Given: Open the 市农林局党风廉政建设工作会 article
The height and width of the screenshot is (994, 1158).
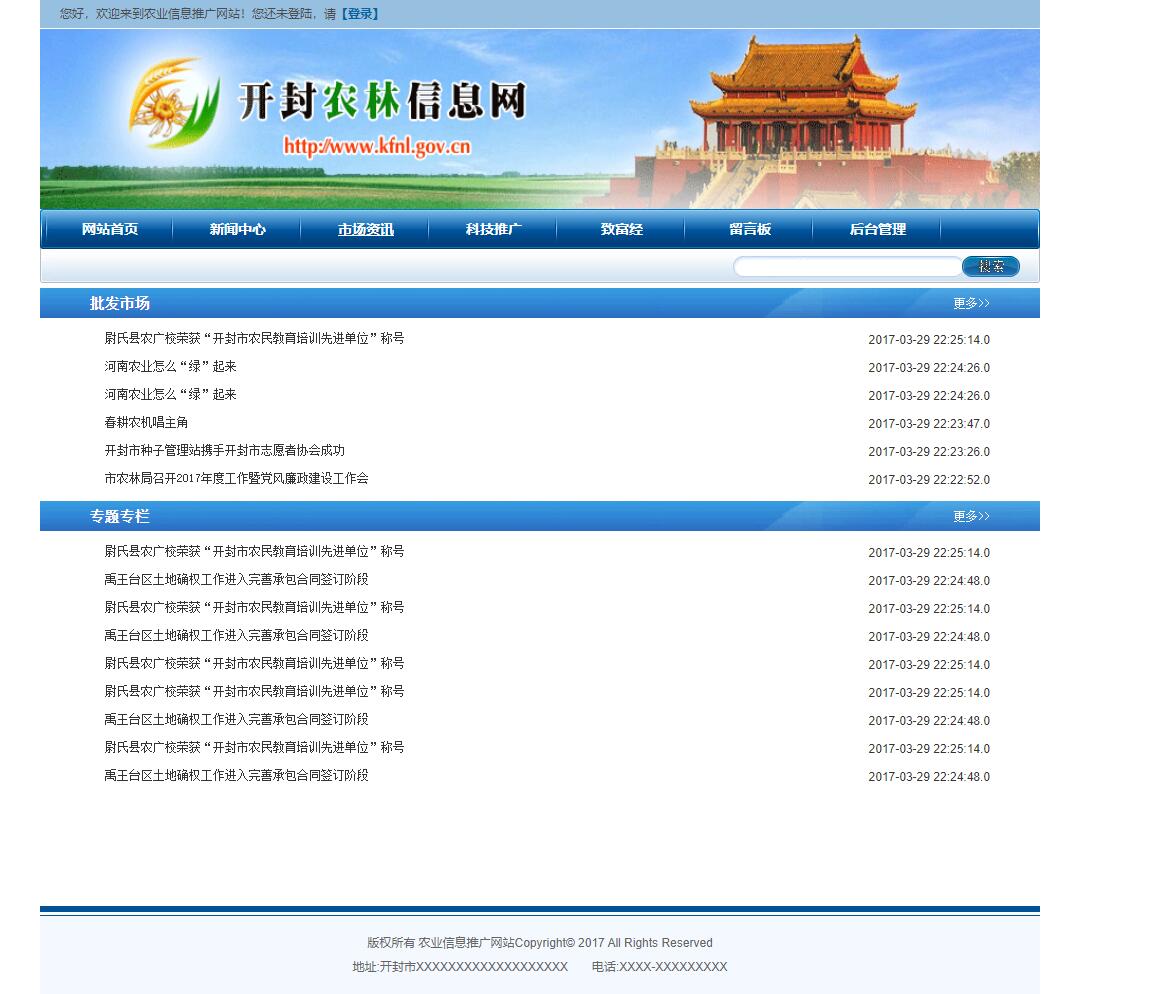Looking at the screenshot, I should (236, 479).
